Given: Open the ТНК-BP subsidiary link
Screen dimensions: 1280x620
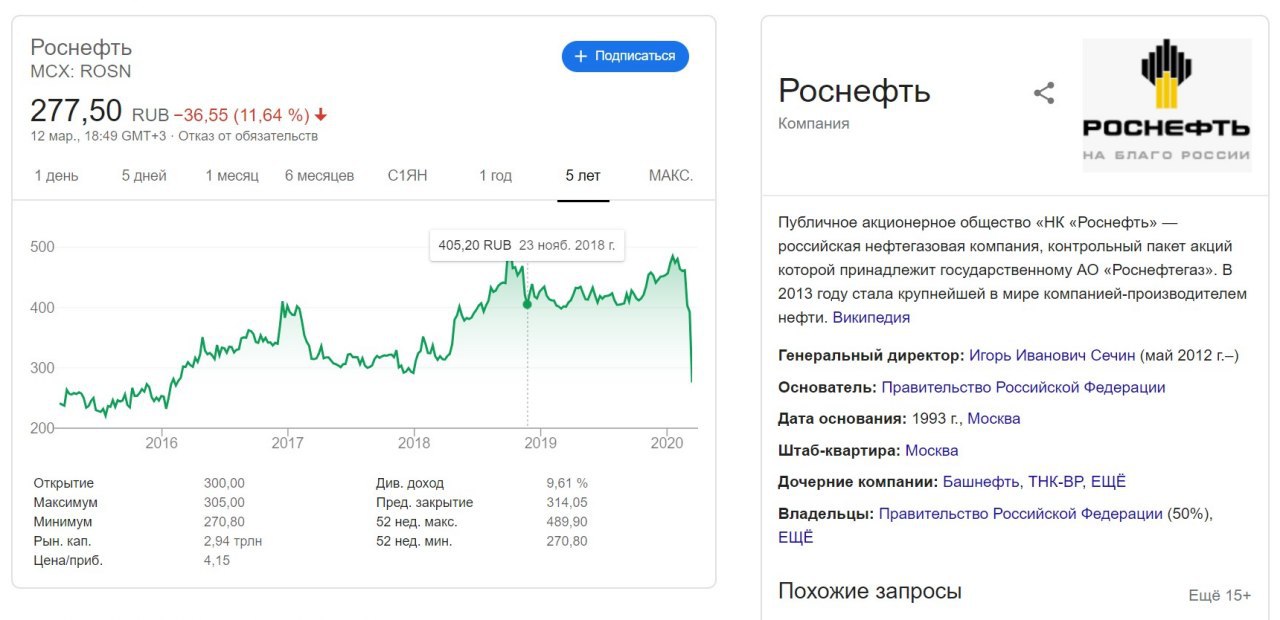Looking at the screenshot, I should click(x=1056, y=482).
